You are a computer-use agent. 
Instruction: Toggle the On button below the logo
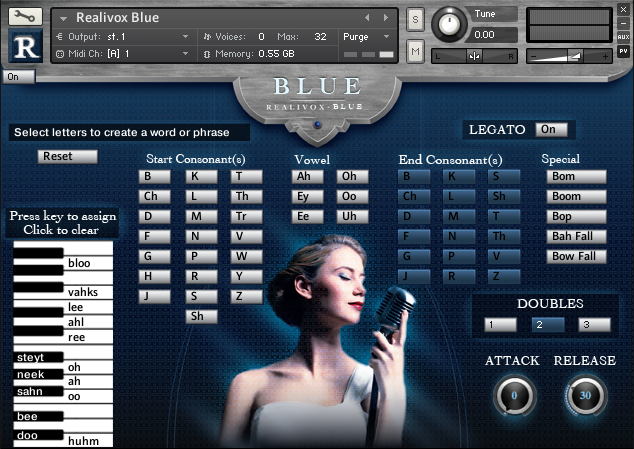[x=19, y=76]
